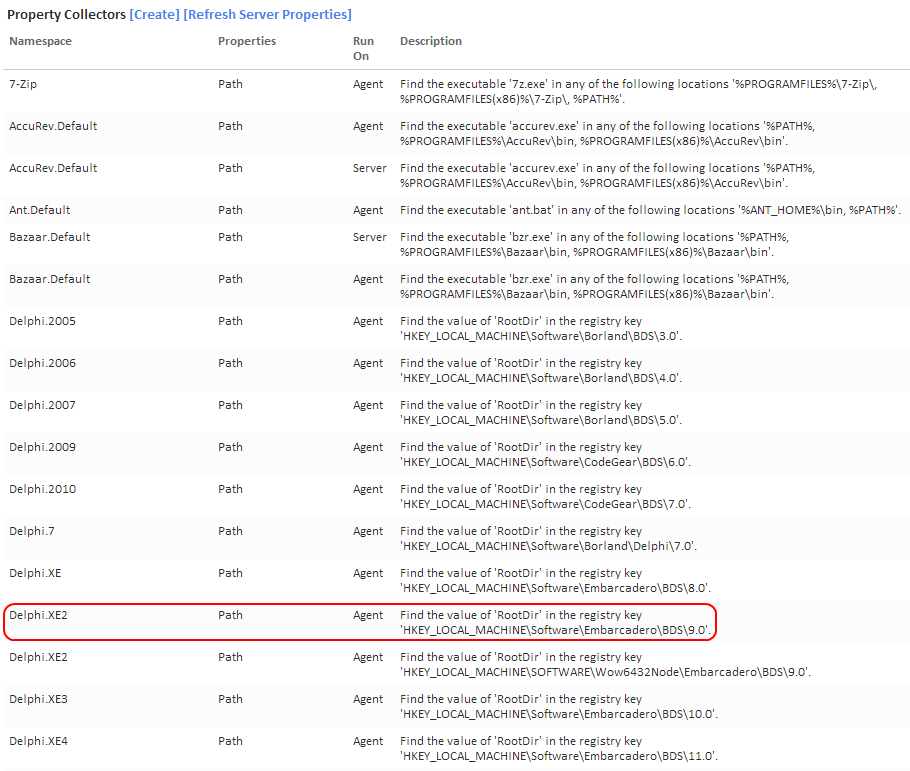The height and width of the screenshot is (771, 910).
Task: Click description with CodeGear\BDS\6.0 key
Action: pyautogui.click(x=545, y=454)
